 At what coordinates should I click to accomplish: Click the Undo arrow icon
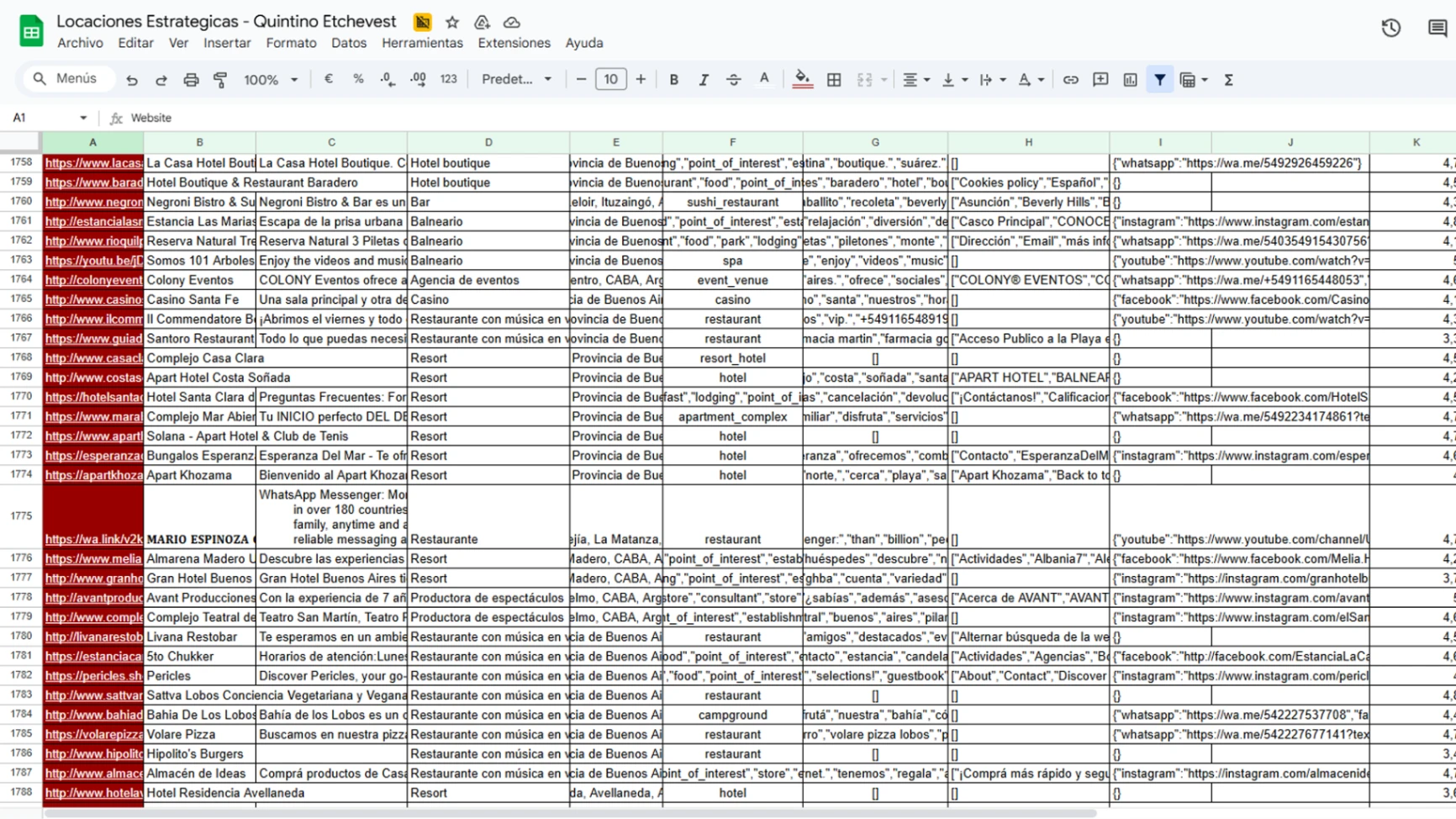pos(132,80)
